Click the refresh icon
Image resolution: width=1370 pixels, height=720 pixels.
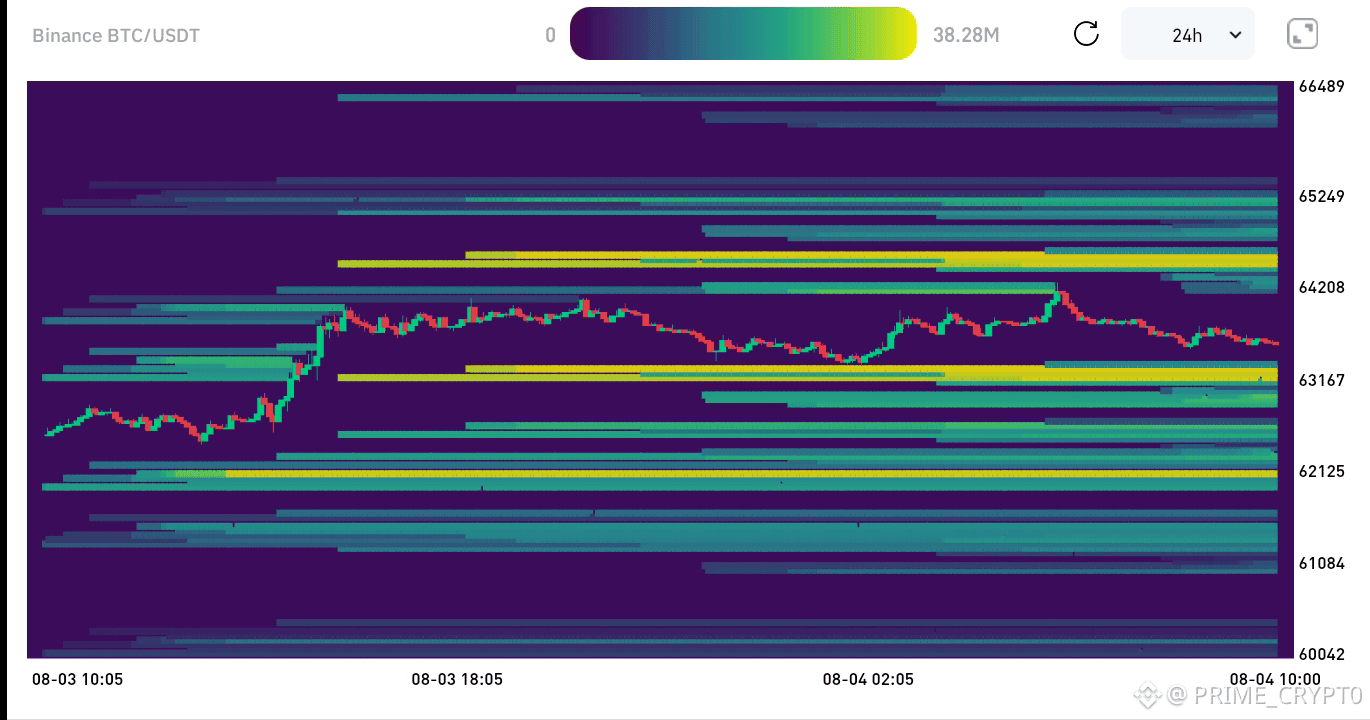coord(1086,34)
